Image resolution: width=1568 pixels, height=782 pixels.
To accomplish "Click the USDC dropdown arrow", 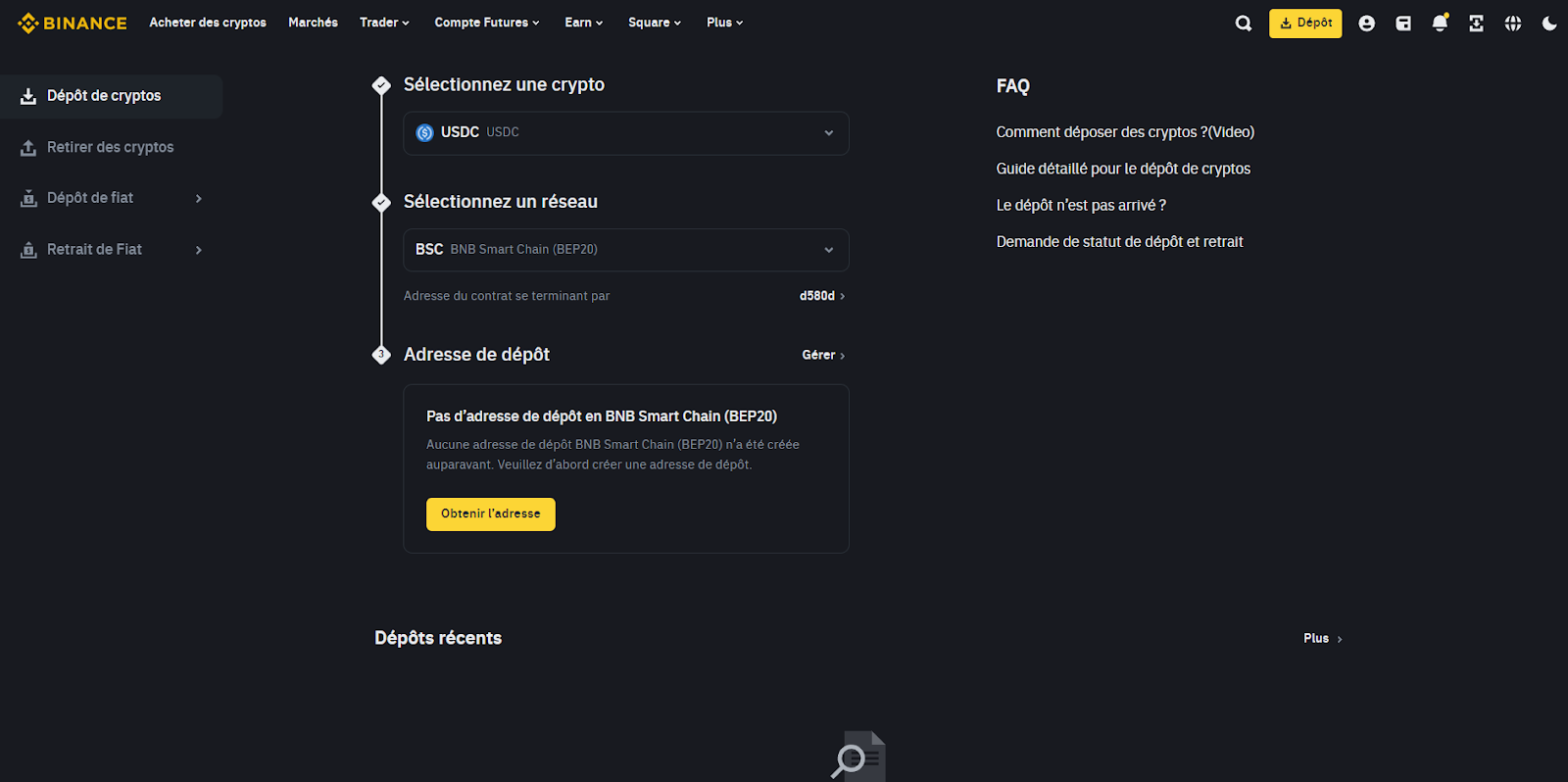I will click(x=829, y=133).
